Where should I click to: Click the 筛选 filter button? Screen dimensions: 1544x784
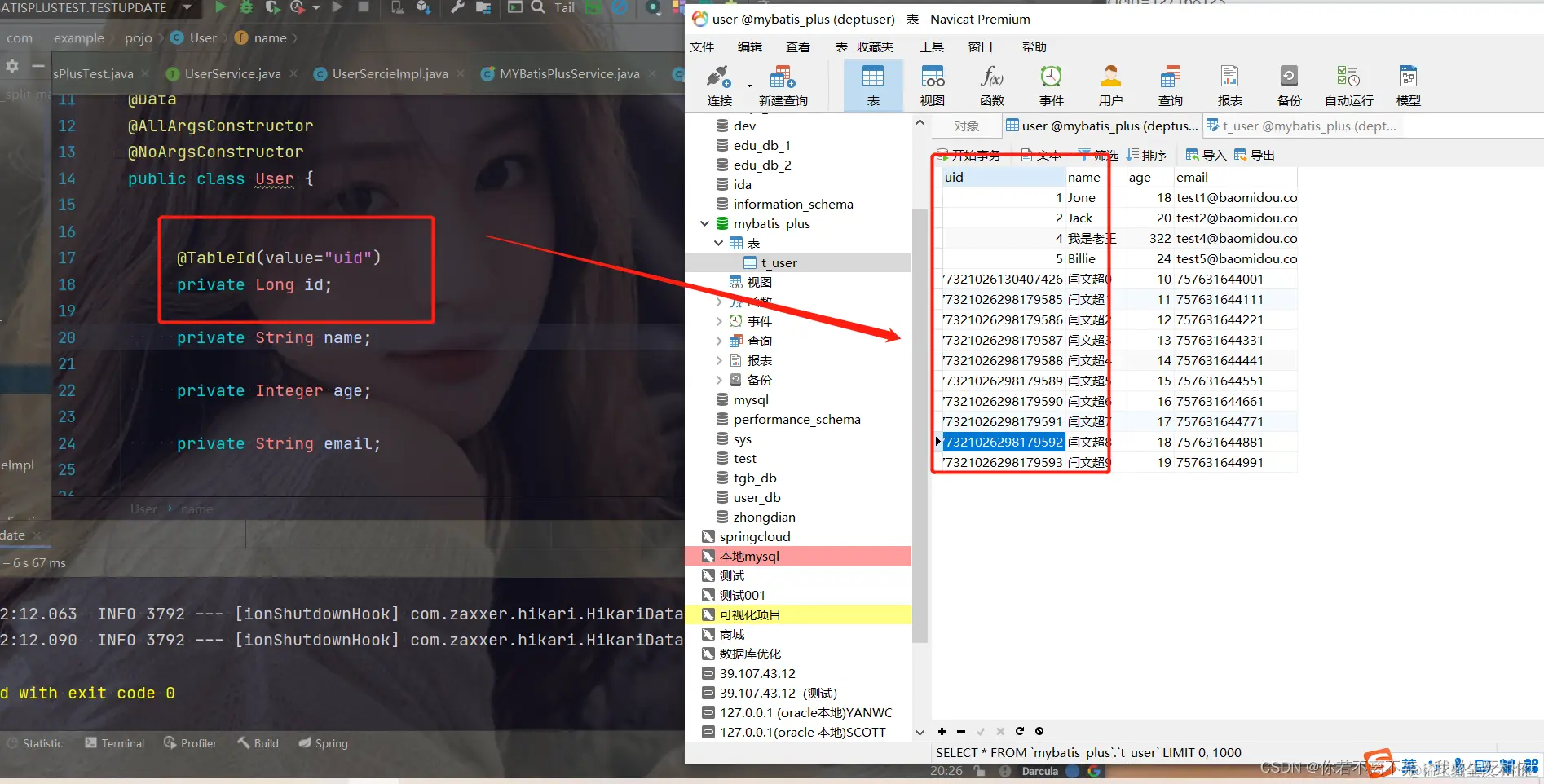1099,155
